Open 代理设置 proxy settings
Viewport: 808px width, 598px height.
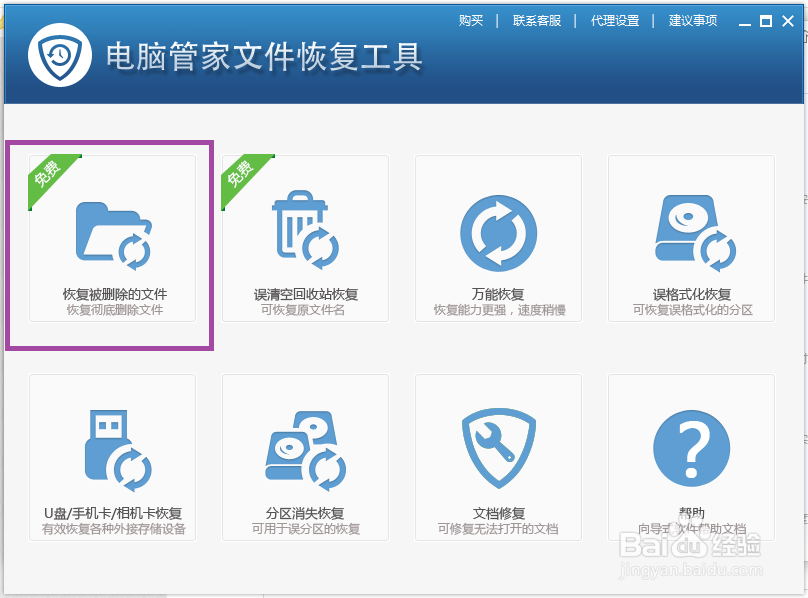[615, 21]
